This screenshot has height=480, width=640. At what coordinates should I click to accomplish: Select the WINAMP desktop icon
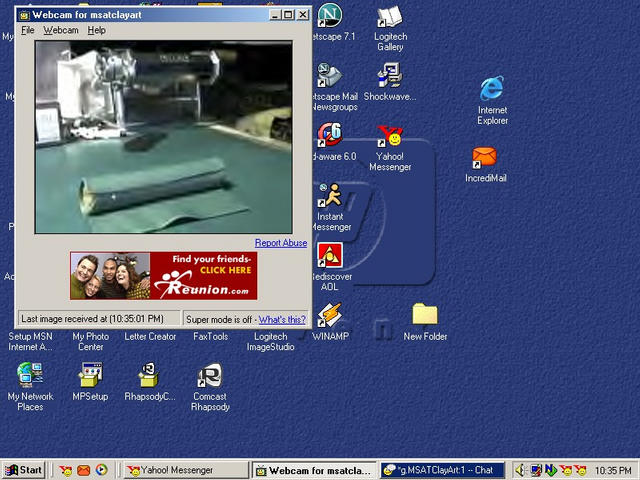point(330,315)
